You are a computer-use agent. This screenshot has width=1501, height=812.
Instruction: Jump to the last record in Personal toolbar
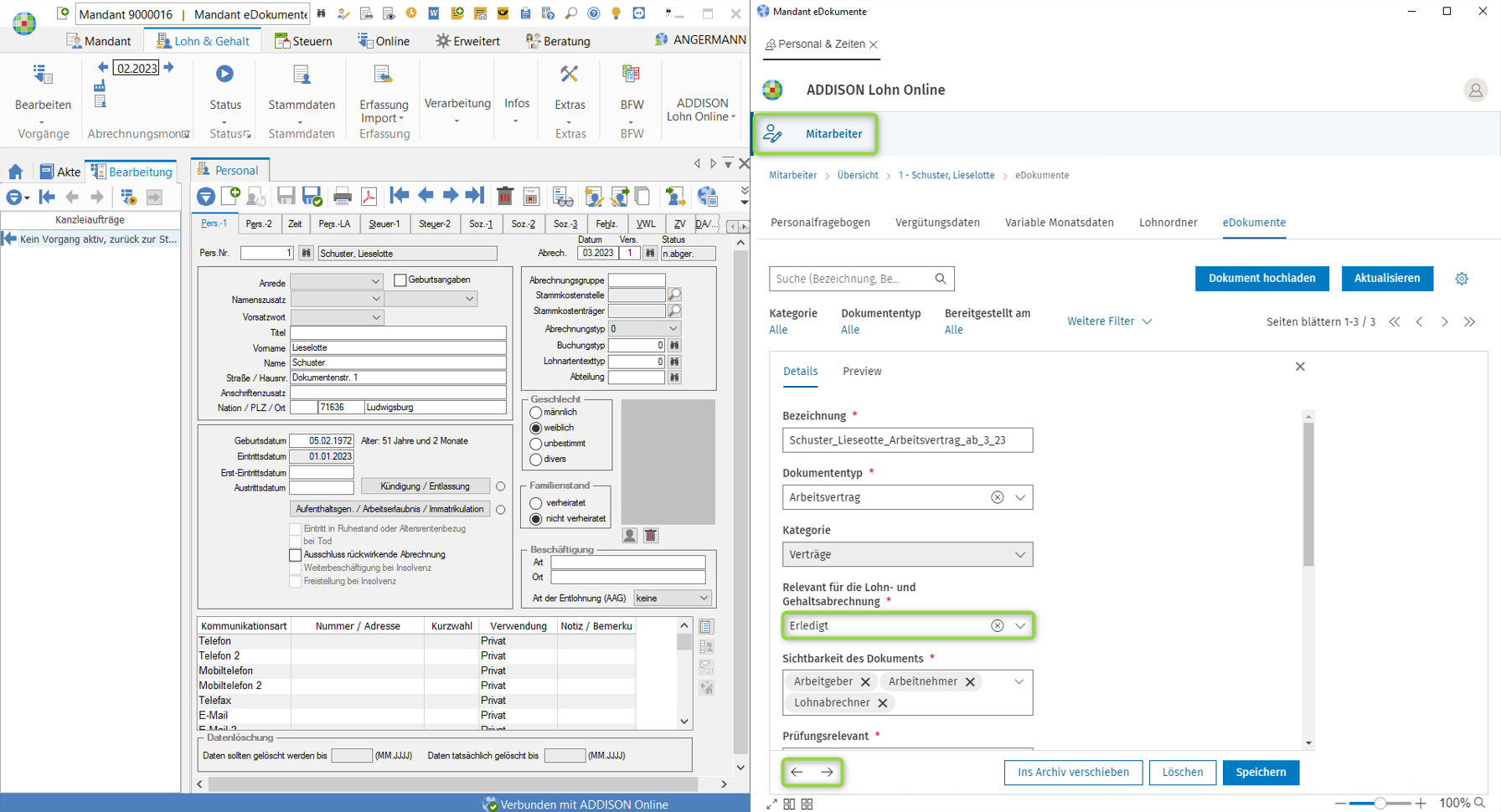click(475, 195)
